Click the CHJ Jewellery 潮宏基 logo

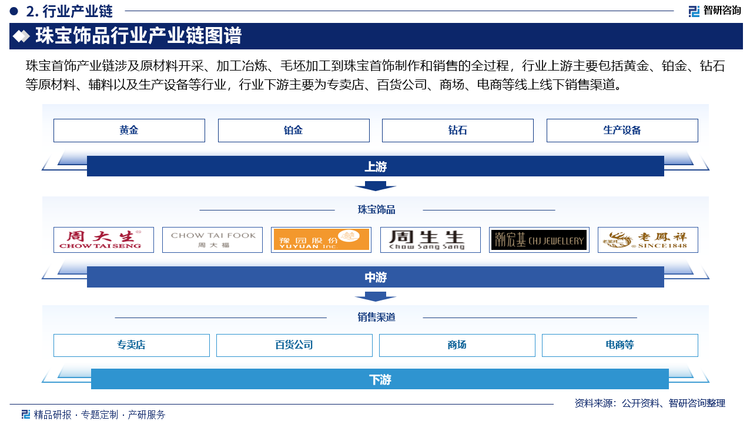click(x=539, y=240)
